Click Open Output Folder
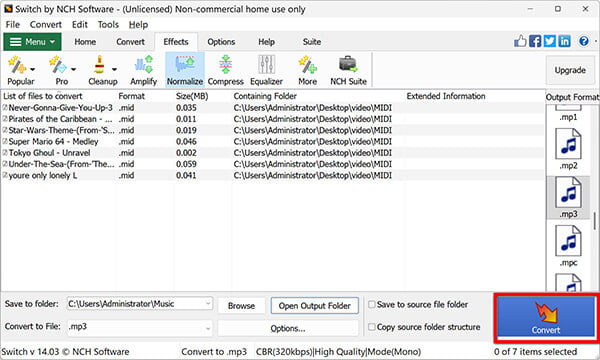 tap(315, 306)
